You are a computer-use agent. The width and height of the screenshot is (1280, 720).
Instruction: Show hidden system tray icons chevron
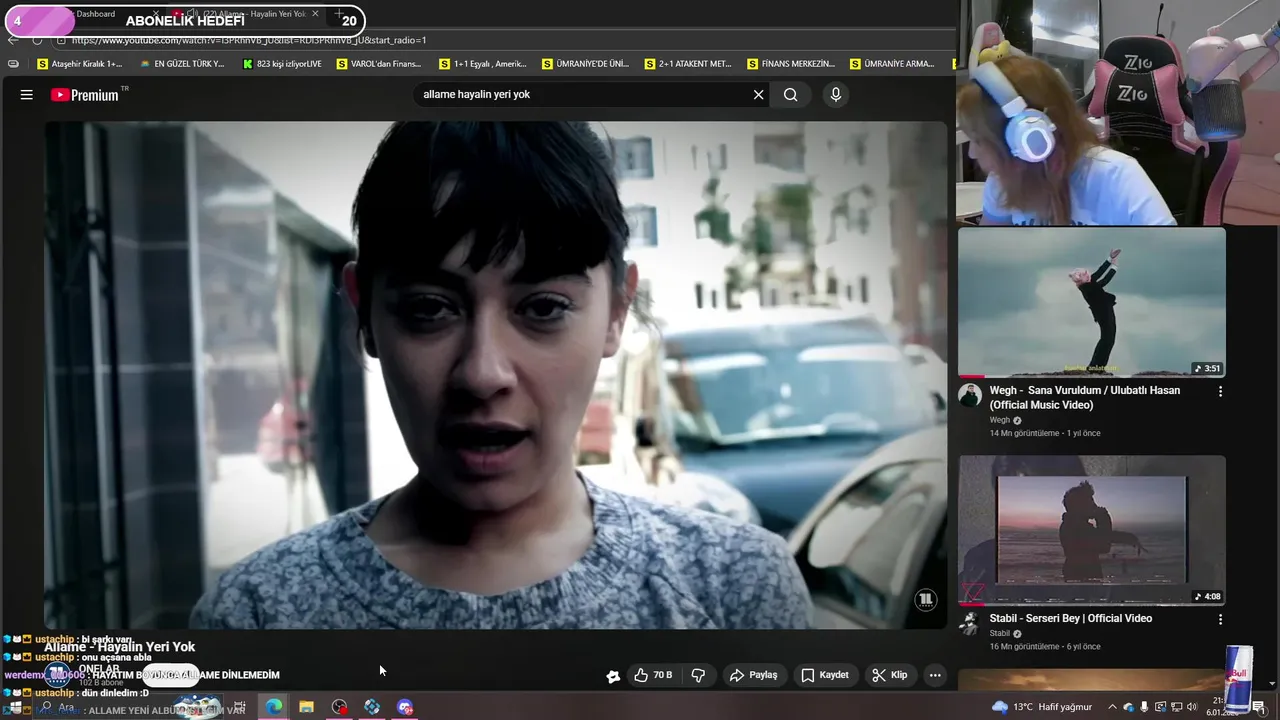[x=1113, y=707]
